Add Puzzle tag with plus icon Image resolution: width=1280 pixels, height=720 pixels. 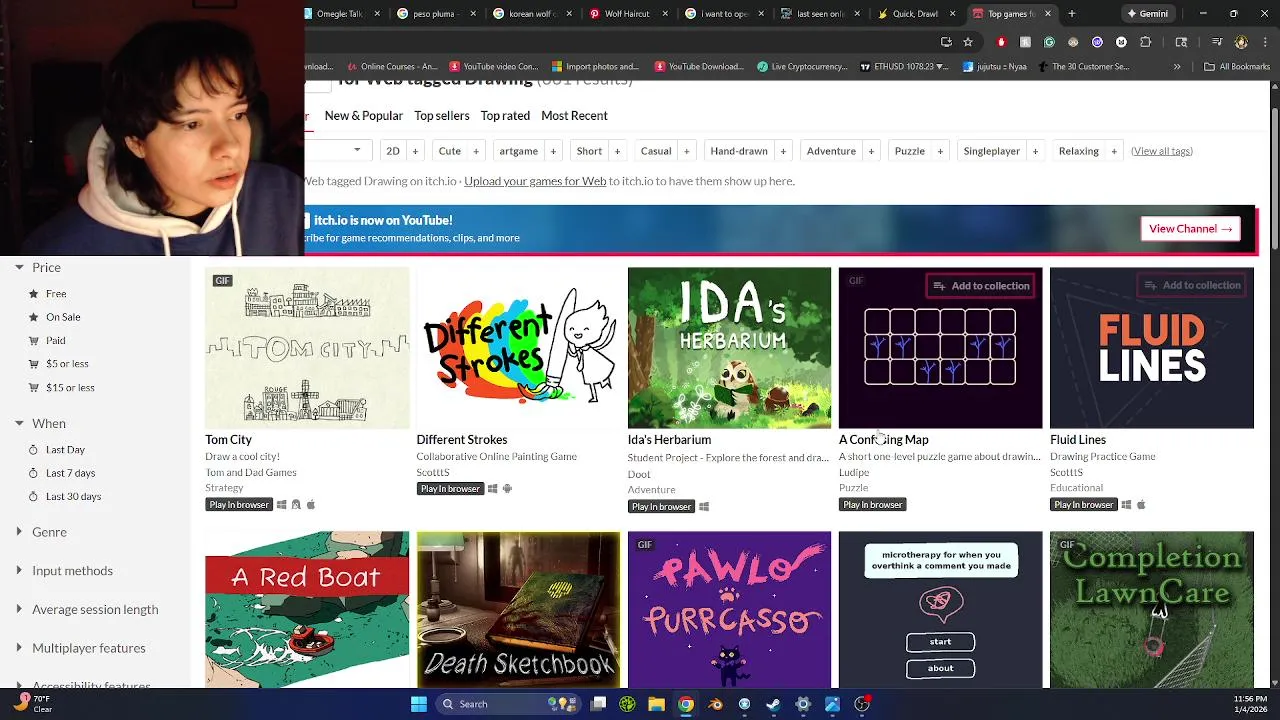click(942, 151)
